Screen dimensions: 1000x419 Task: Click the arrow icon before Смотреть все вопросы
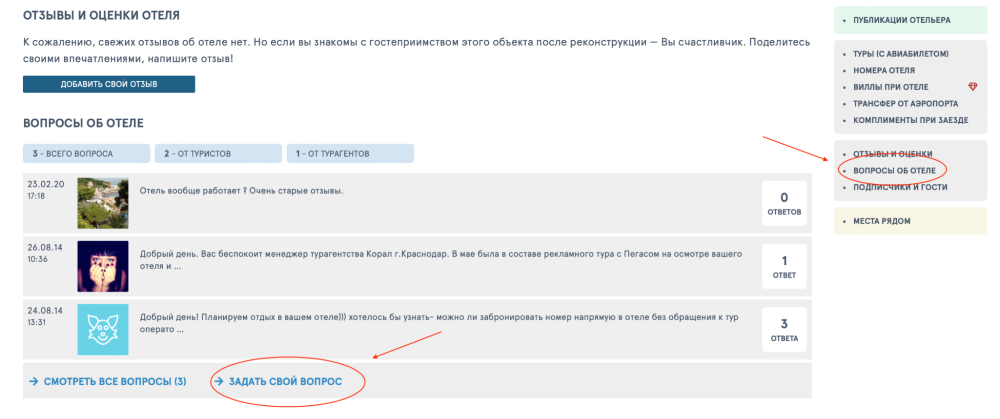click(x=34, y=381)
